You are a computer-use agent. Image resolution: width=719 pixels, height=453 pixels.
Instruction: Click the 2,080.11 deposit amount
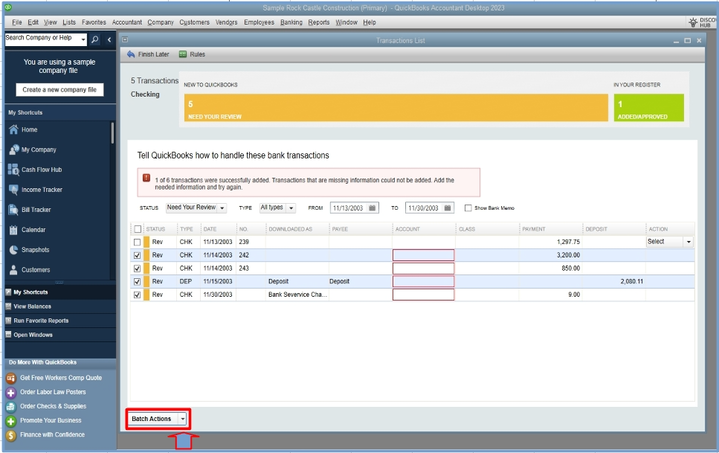[x=632, y=282]
